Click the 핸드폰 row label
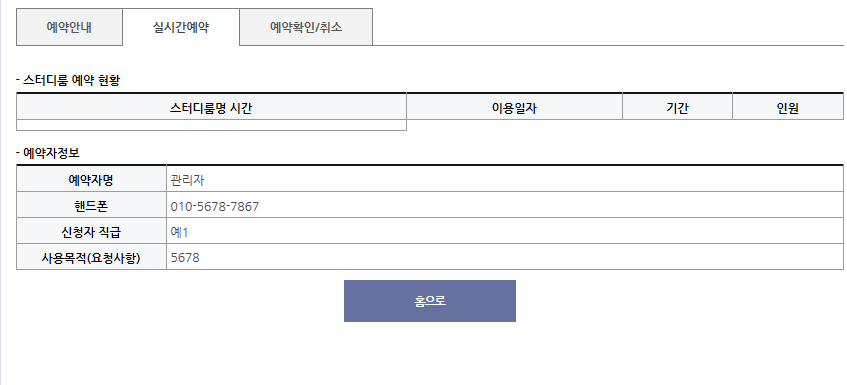The height and width of the screenshot is (385, 847). pyautogui.click(x=91, y=206)
